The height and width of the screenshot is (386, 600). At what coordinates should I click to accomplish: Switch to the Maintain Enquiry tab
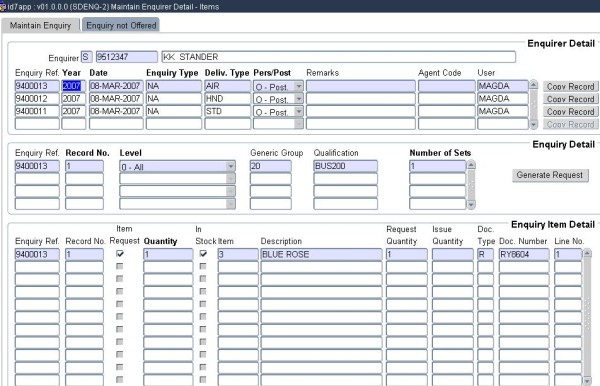pyautogui.click(x=41, y=25)
